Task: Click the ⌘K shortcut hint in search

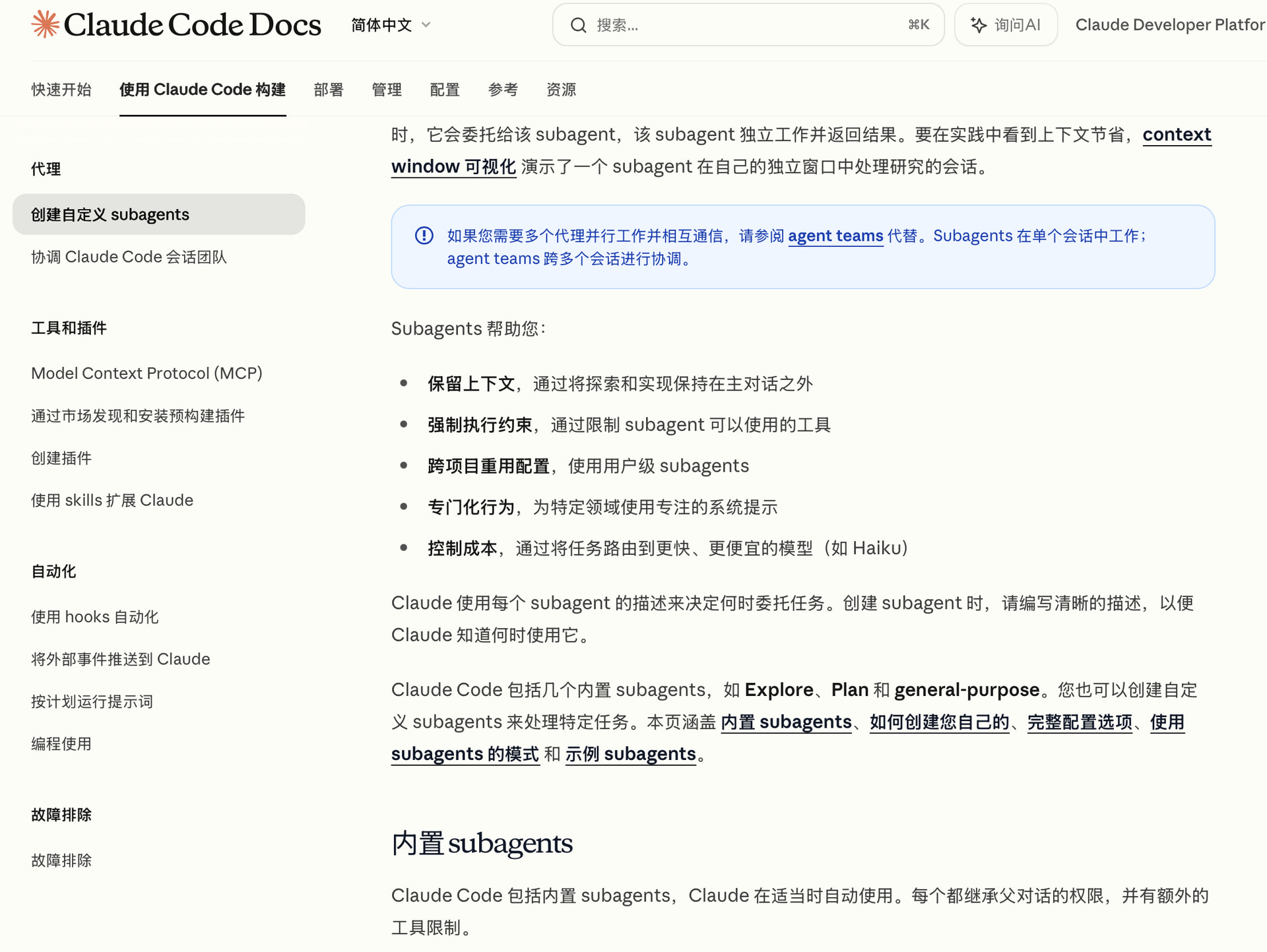Action: 919,25
